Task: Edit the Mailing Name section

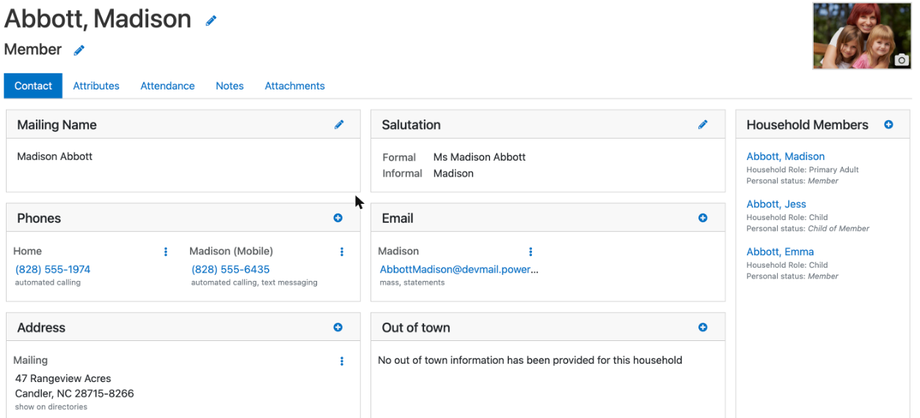Action: [339, 124]
